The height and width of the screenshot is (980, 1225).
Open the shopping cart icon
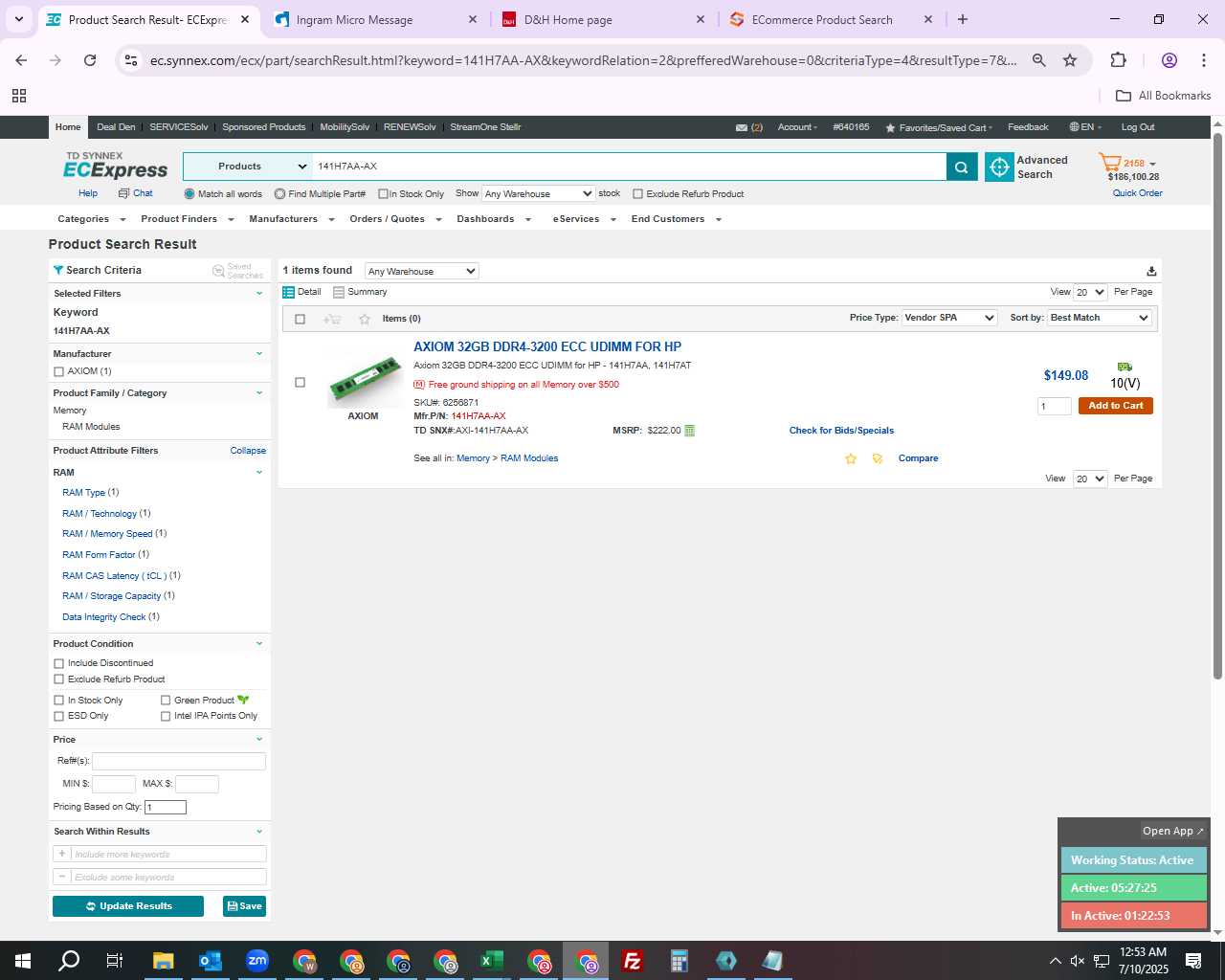1110,163
